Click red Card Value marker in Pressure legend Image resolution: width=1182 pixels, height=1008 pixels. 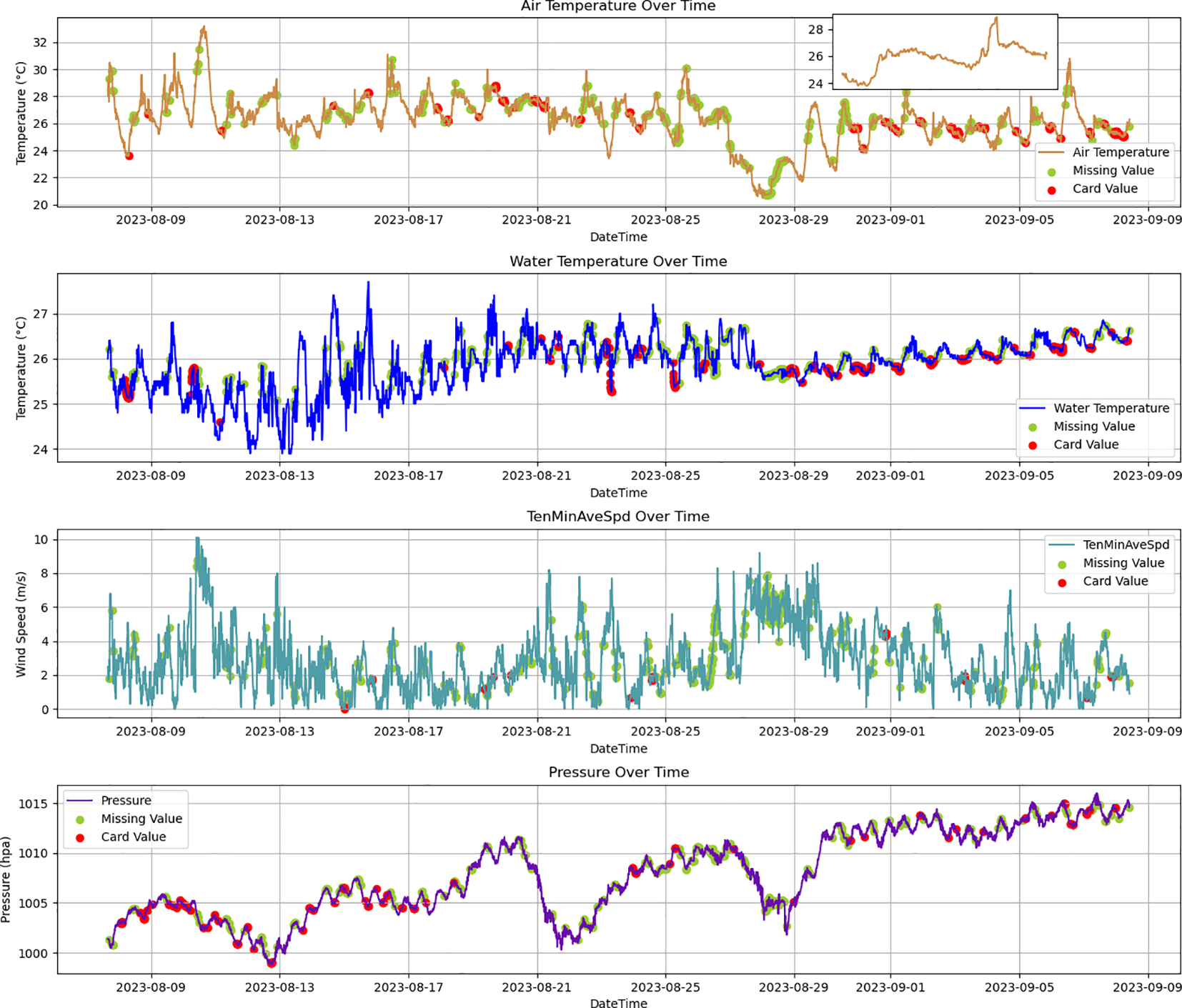[80, 837]
